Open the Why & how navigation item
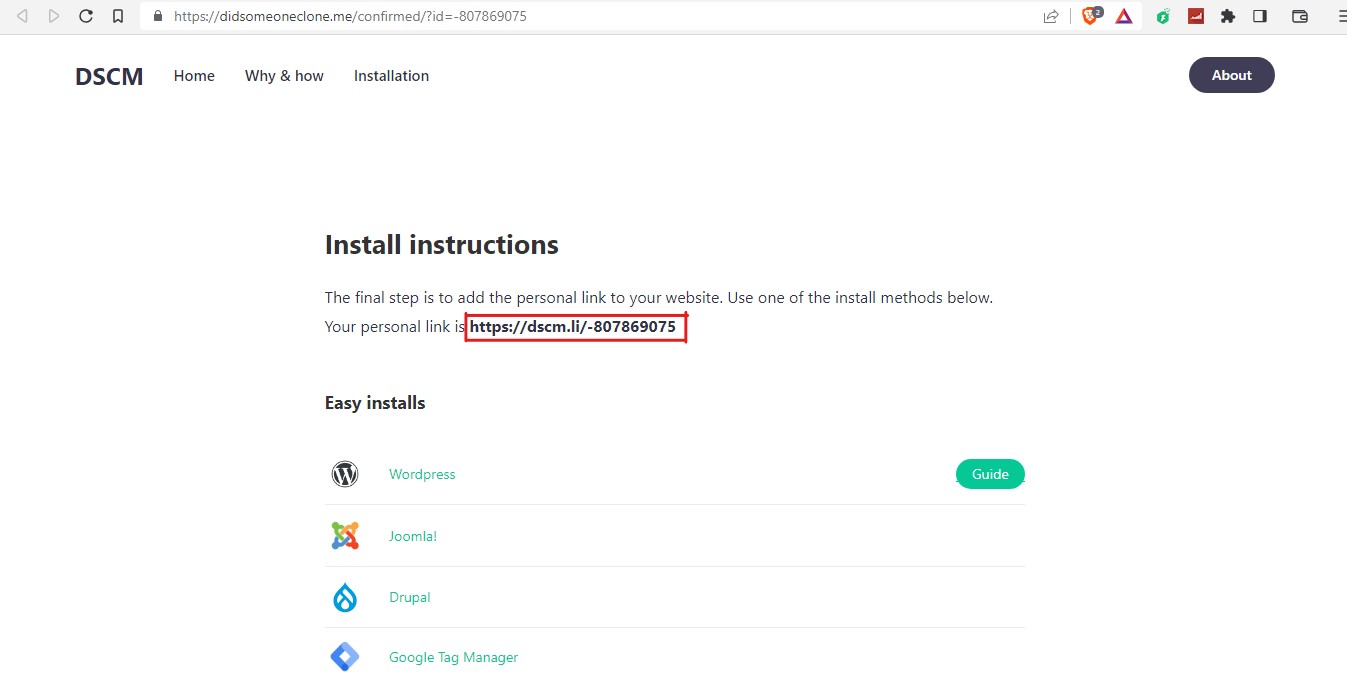 284,76
